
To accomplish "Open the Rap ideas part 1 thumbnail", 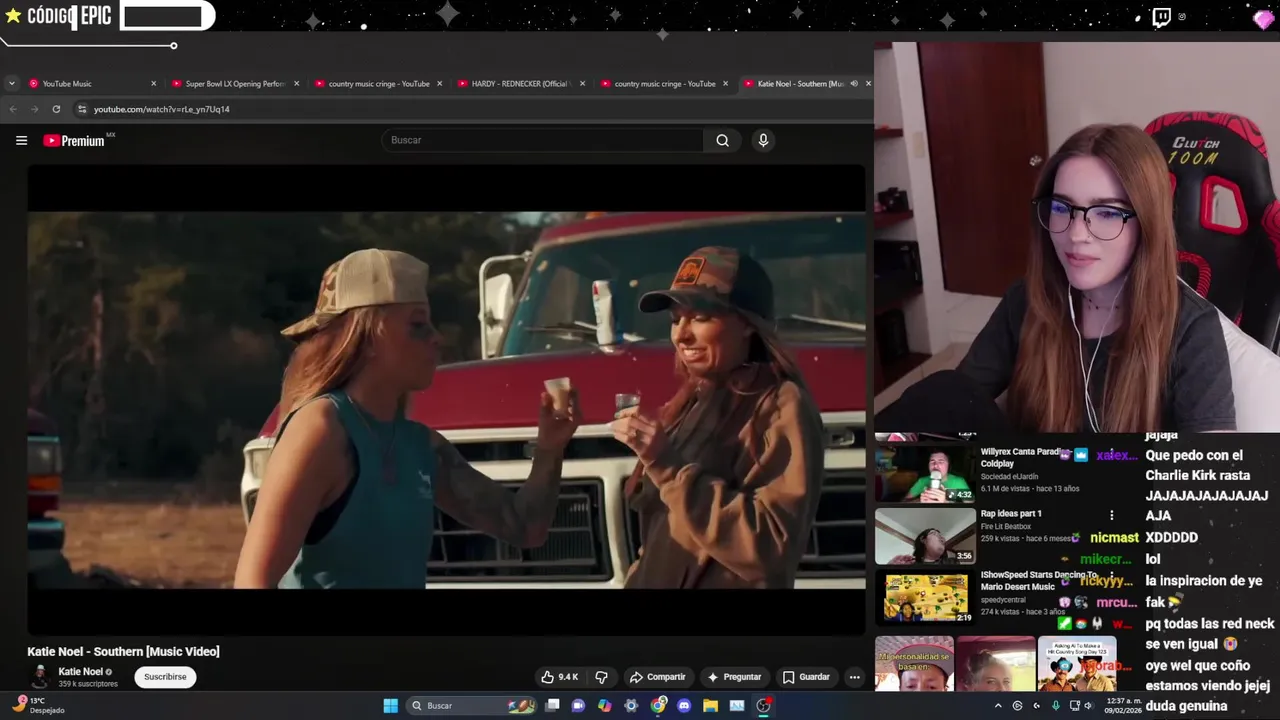I will tap(925, 536).
